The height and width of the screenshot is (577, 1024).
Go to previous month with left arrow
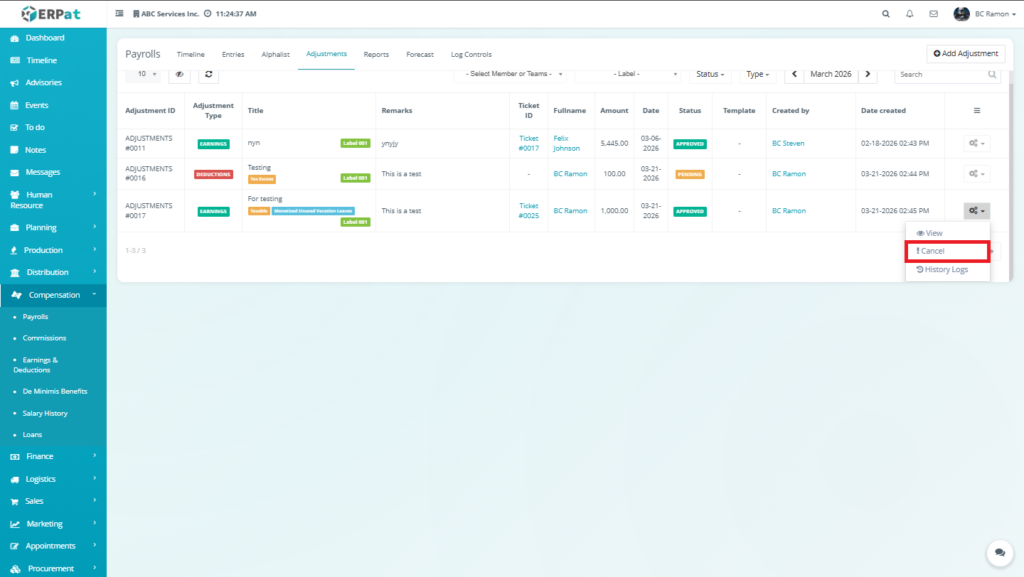tap(794, 74)
